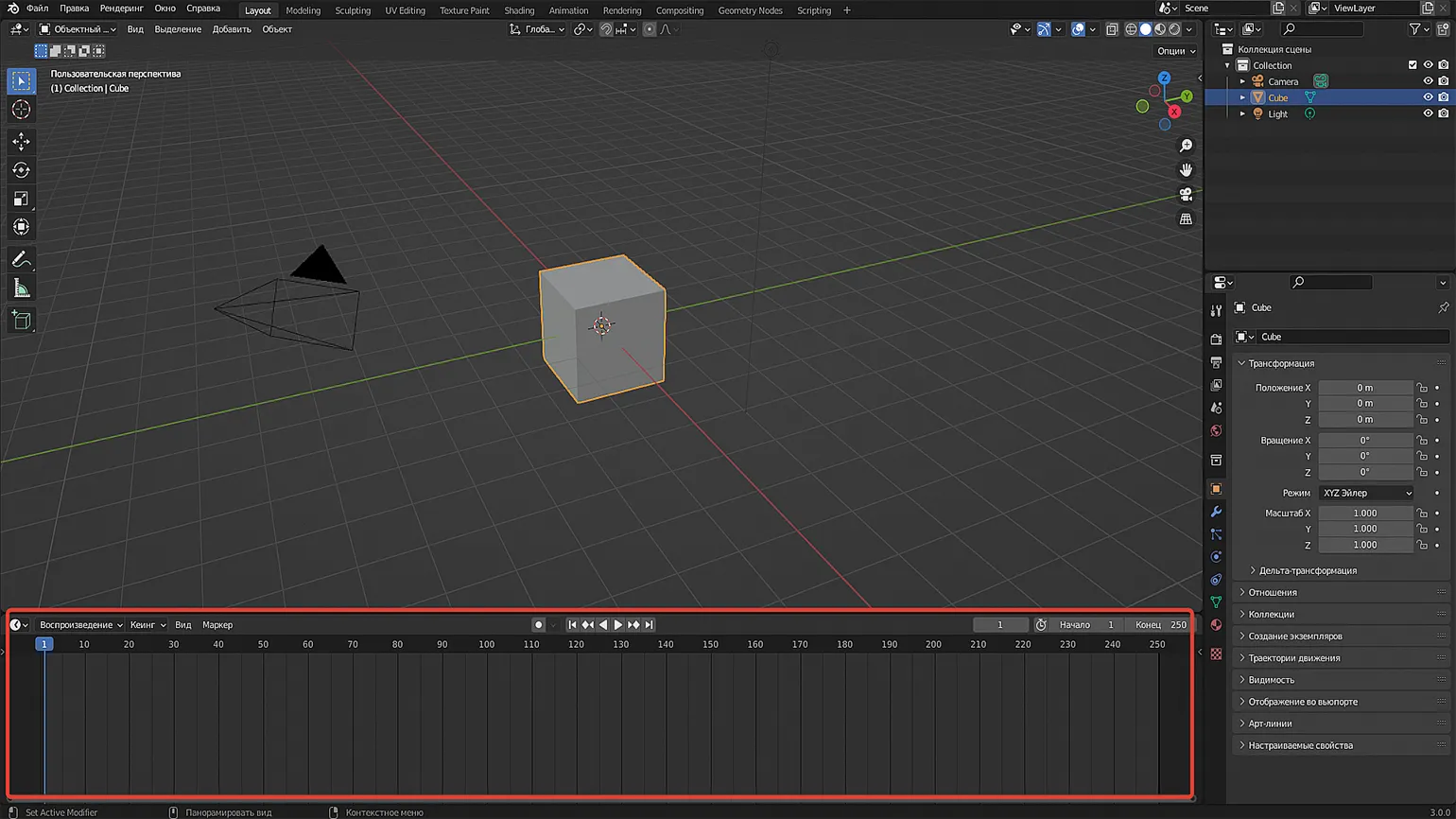The height and width of the screenshot is (819, 1456).
Task: Switch to the Sculpting workspace tab
Action: pyautogui.click(x=353, y=10)
